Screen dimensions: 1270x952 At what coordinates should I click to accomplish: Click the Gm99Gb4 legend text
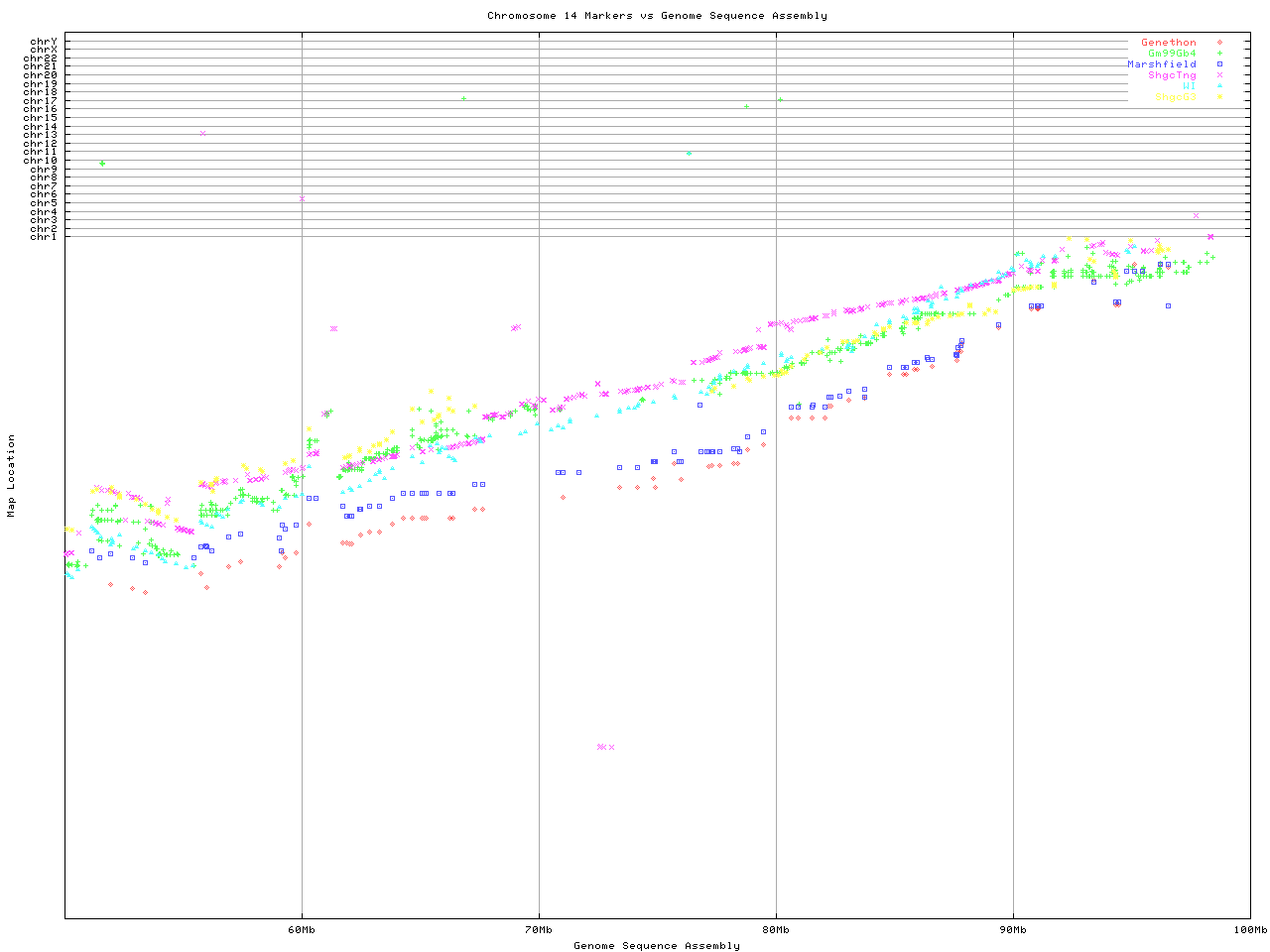(x=1172, y=54)
